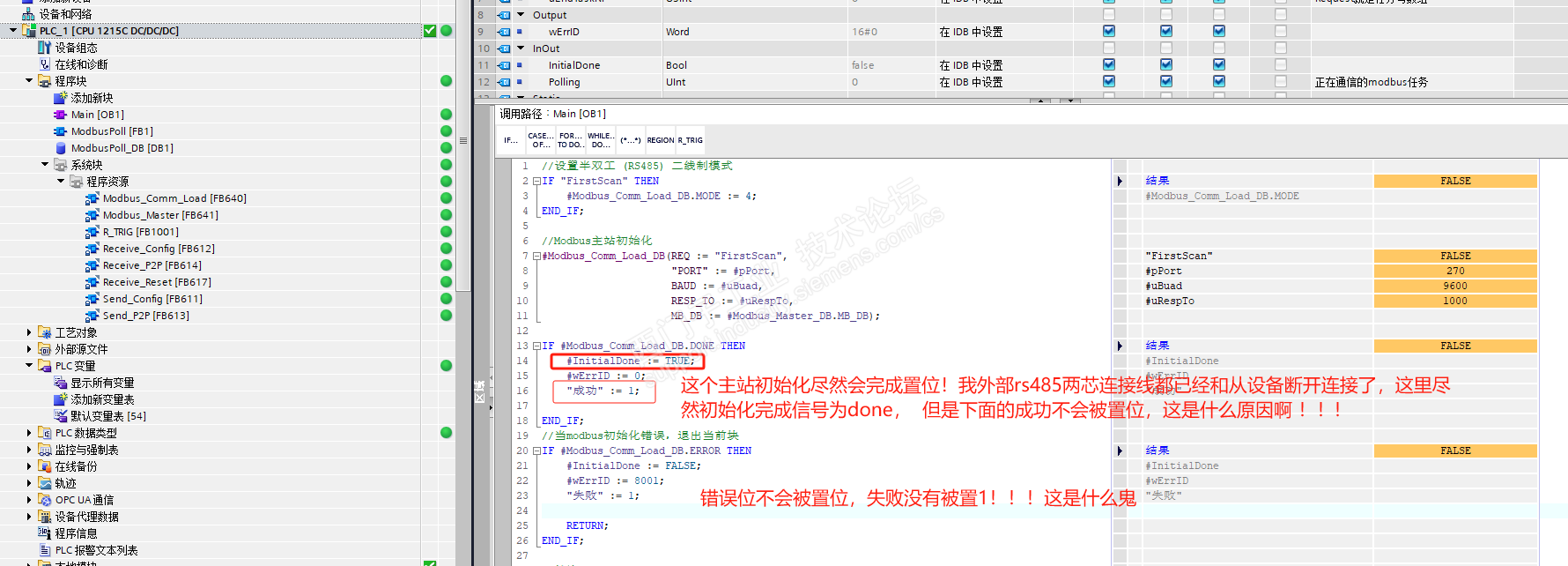Insert FOR TO DO loop template
Screen dimensions: 1568x566
click(570, 140)
